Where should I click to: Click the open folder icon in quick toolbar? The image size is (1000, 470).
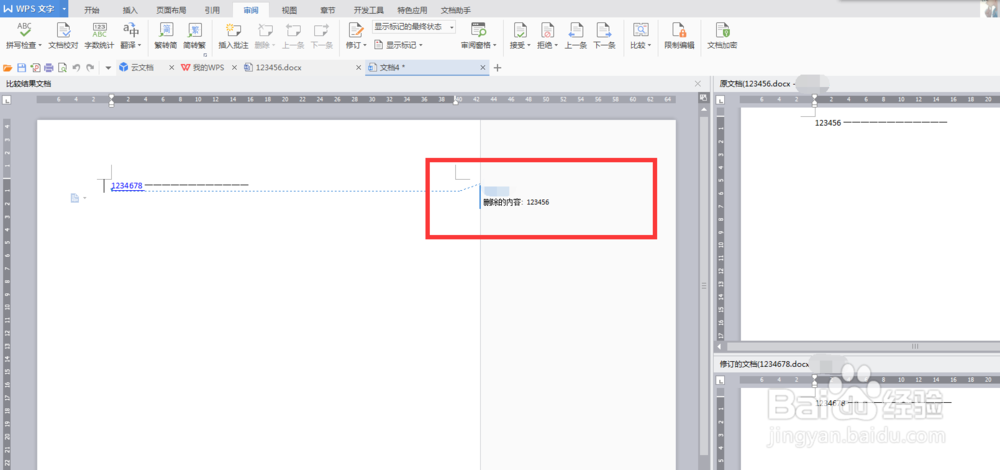click(8, 68)
